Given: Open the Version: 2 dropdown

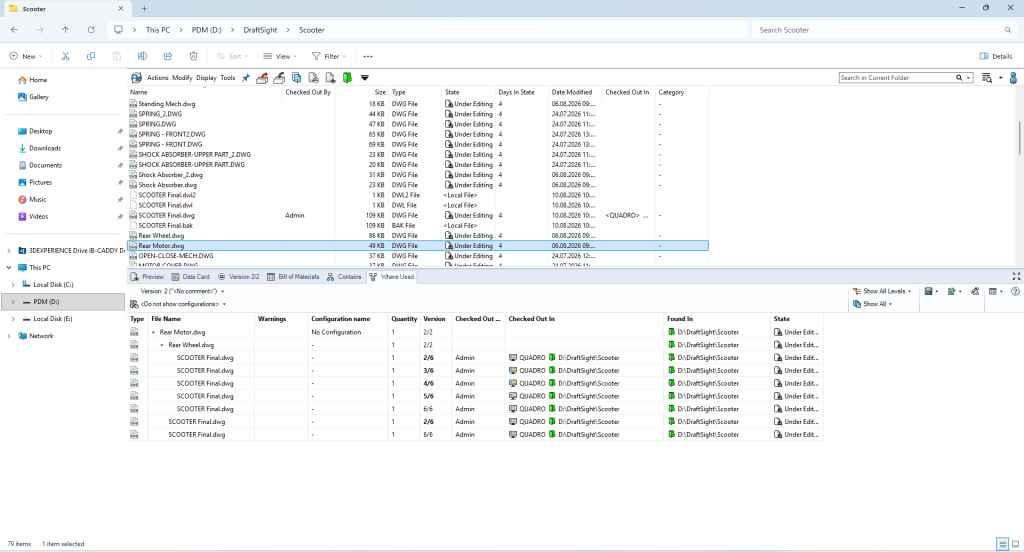Looking at the screenshot, I should (x=182, y=291).
